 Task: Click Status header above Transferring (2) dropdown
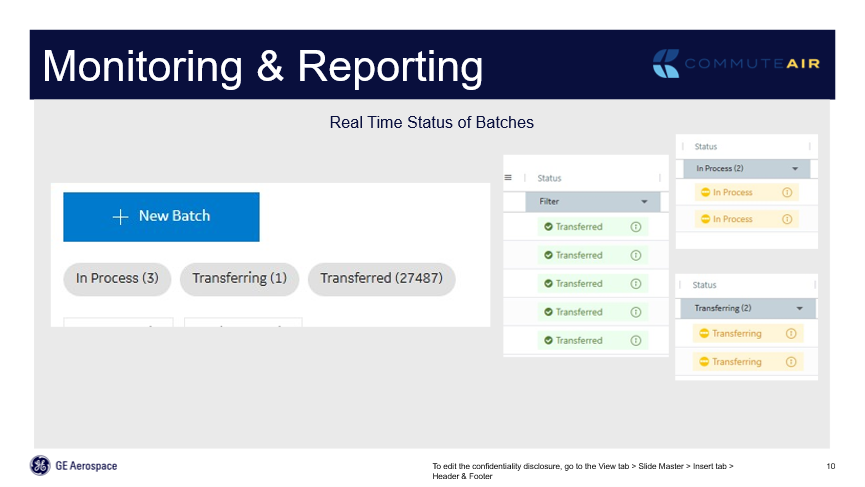click(705, 285)
